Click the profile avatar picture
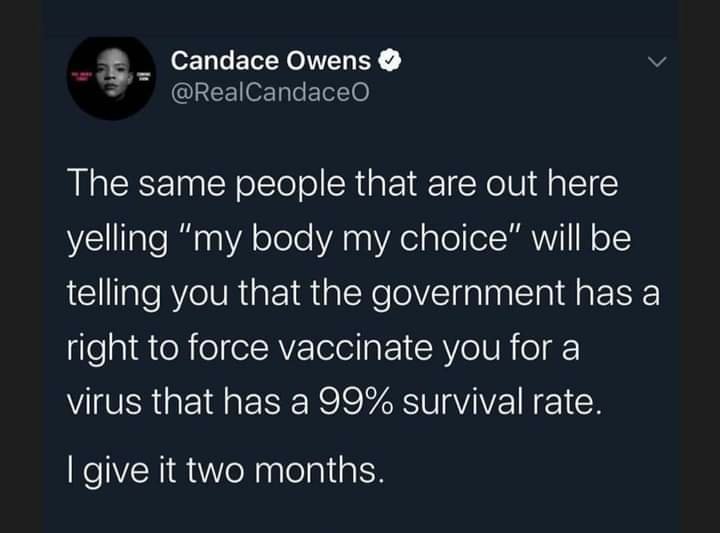 click(110, 76)
